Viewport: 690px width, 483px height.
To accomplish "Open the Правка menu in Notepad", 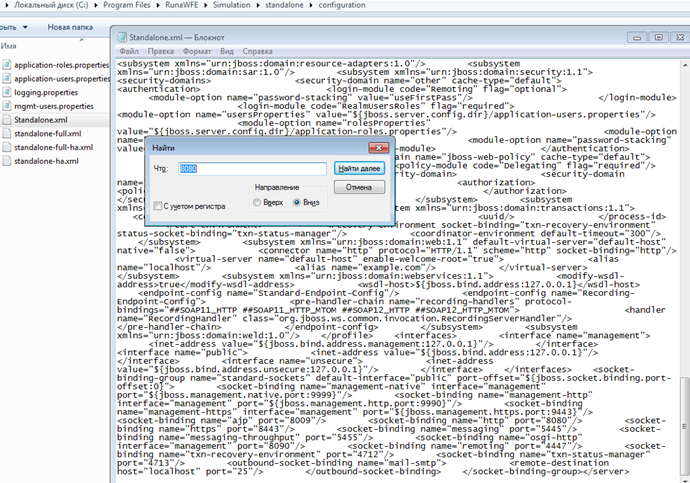I will point(161,51).
